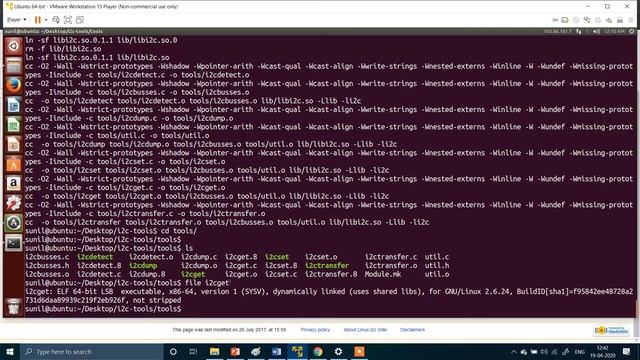This screenshot has height=360, width=640.
Task: Switch to PowerPoint in taskbar
Action: coord(235,351)
